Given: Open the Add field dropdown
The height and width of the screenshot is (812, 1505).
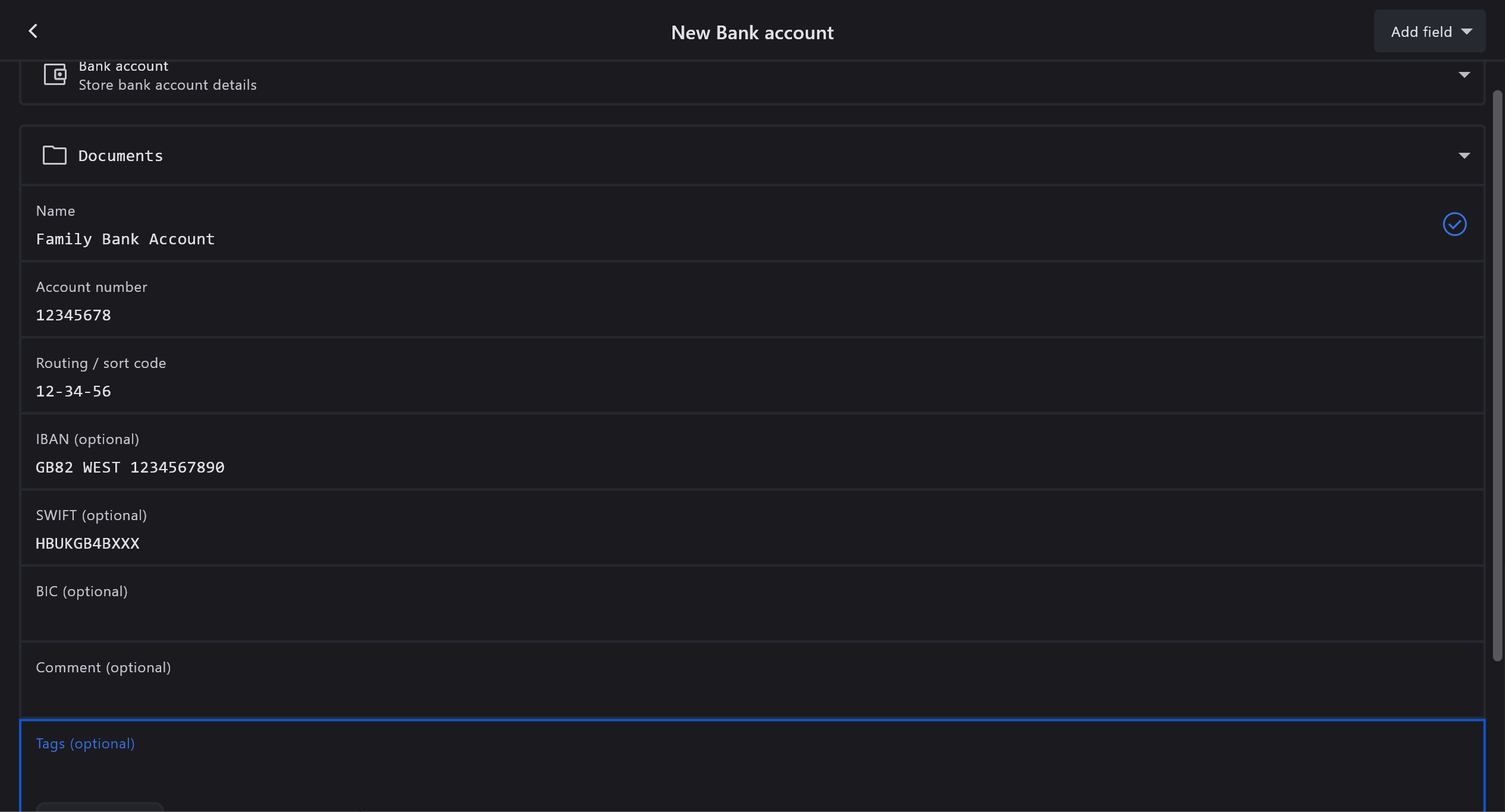Looking at the screenshot, I should [x=1429, y=32].
